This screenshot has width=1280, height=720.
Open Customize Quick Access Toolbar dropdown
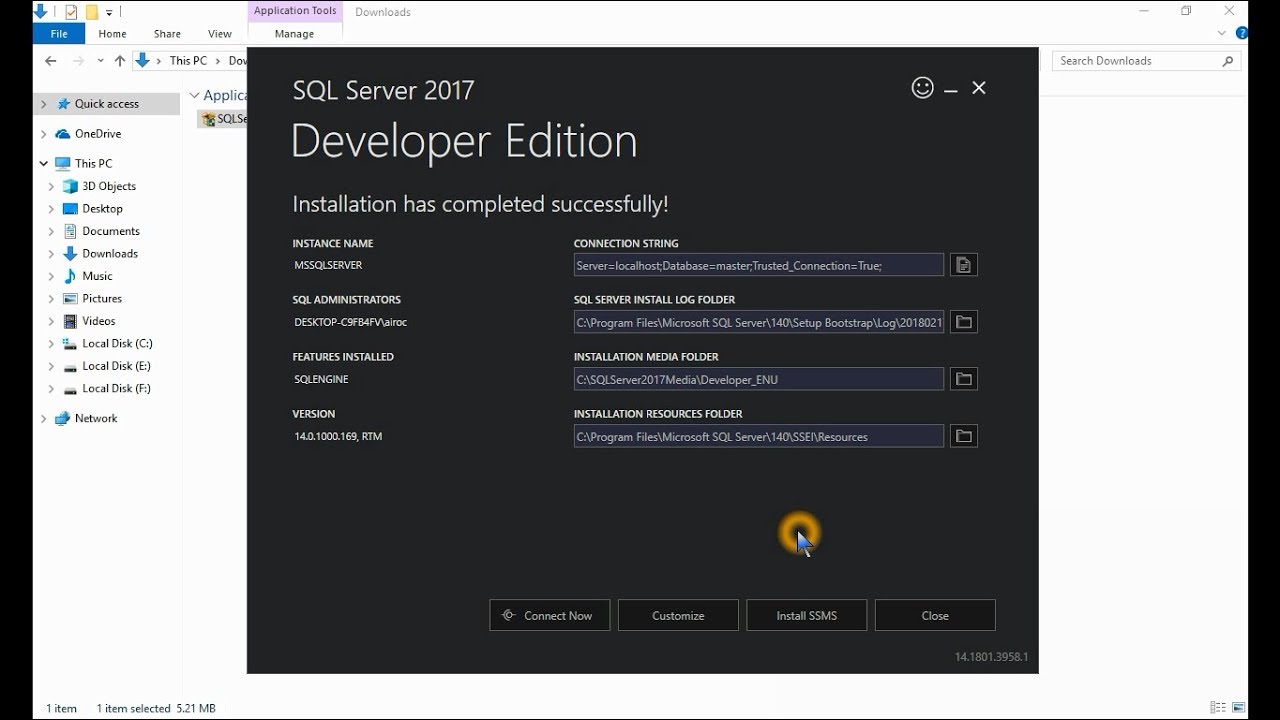(109, 12)
